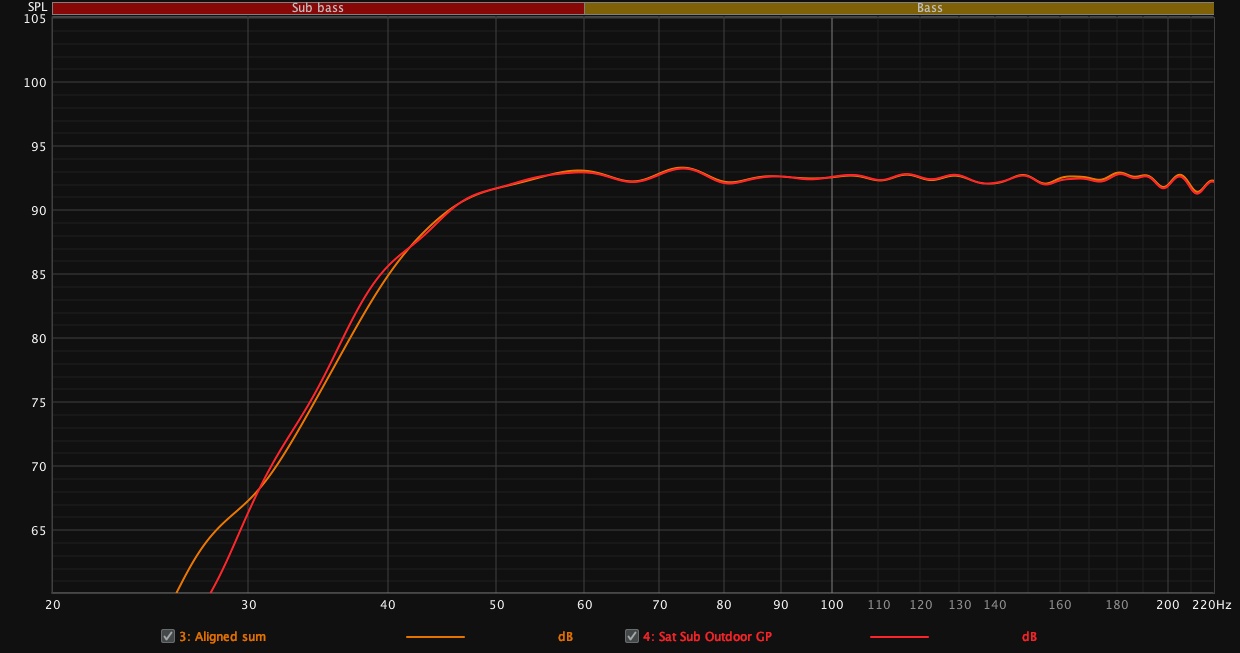Click the 75 value on SPL axis
Image resolution: width=1240 pixels, height=653 pixels.
[x=38, y=402]
